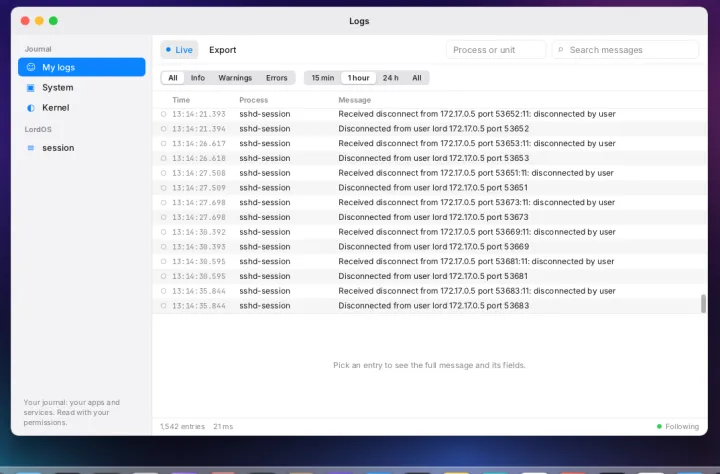Select the System journal
Screen dimensions: 720x474
(82, 87)
